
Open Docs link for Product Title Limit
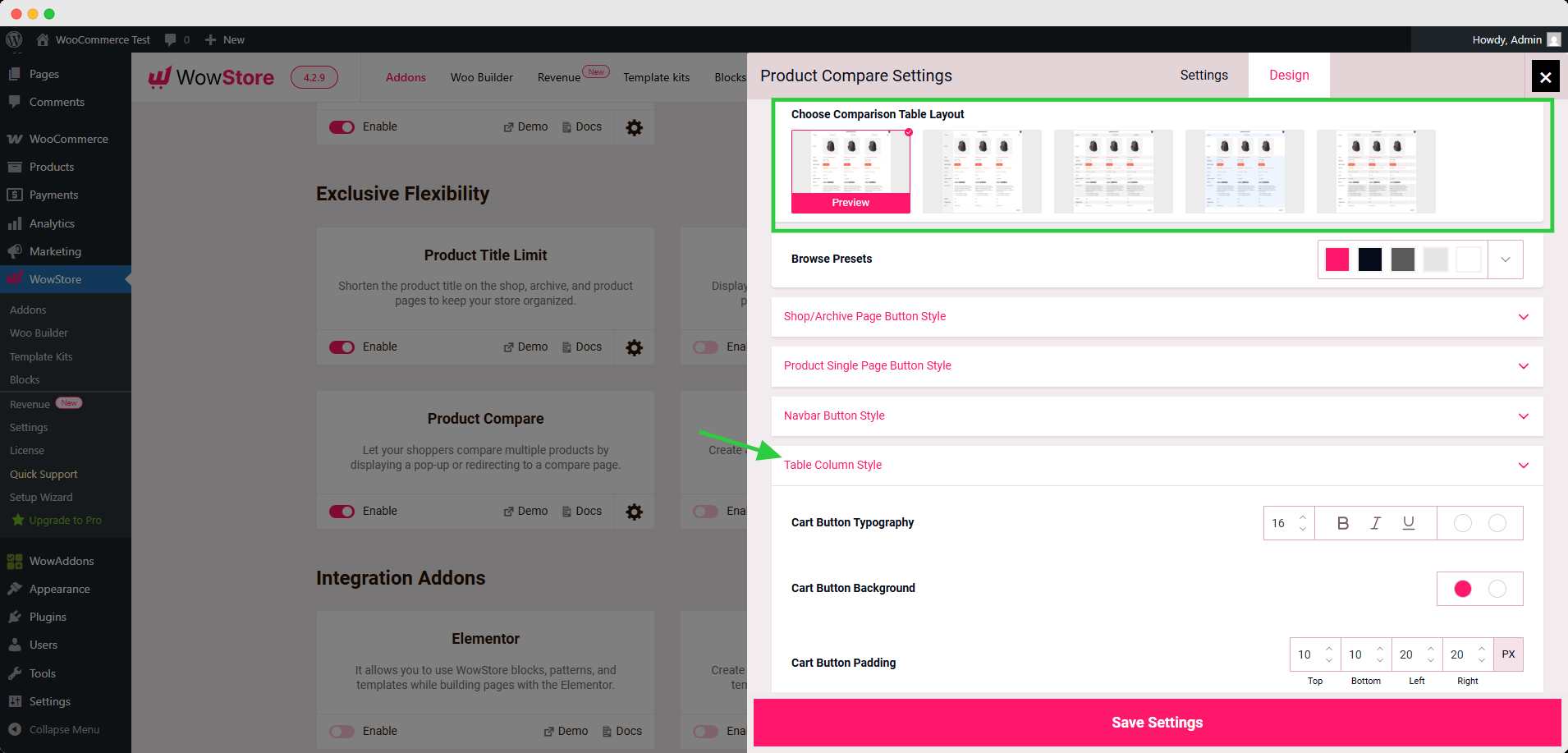click(582, 347)
